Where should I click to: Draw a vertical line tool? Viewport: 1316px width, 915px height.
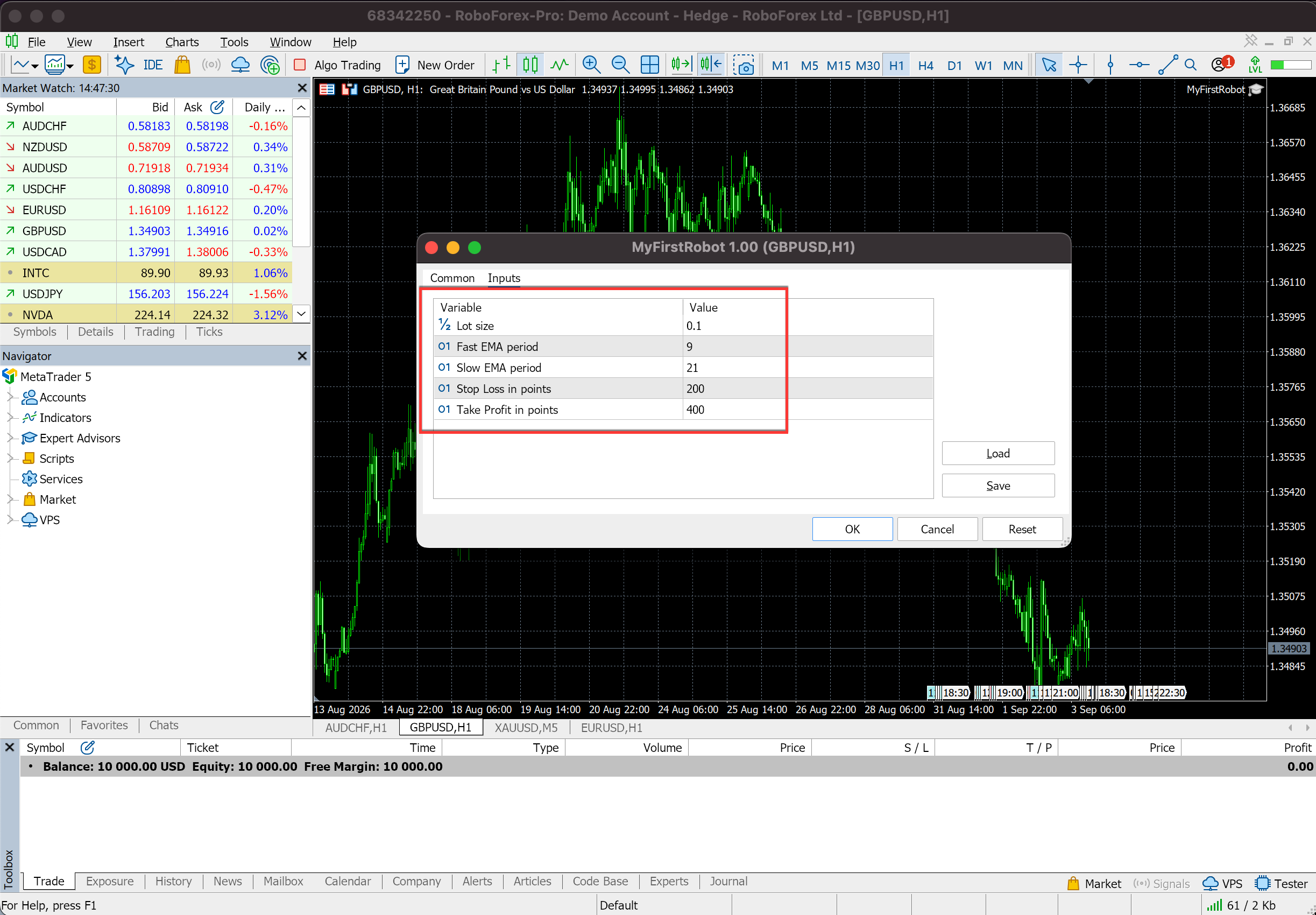(x=1110, y=65)
